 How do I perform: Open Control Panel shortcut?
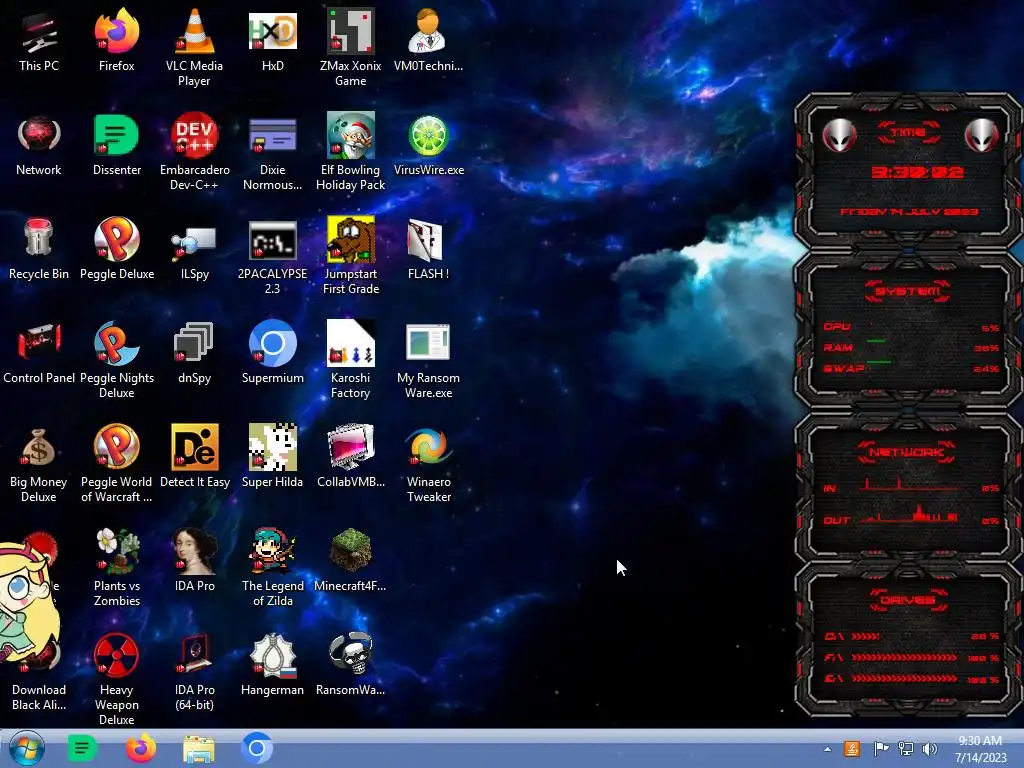click(39, 353)
